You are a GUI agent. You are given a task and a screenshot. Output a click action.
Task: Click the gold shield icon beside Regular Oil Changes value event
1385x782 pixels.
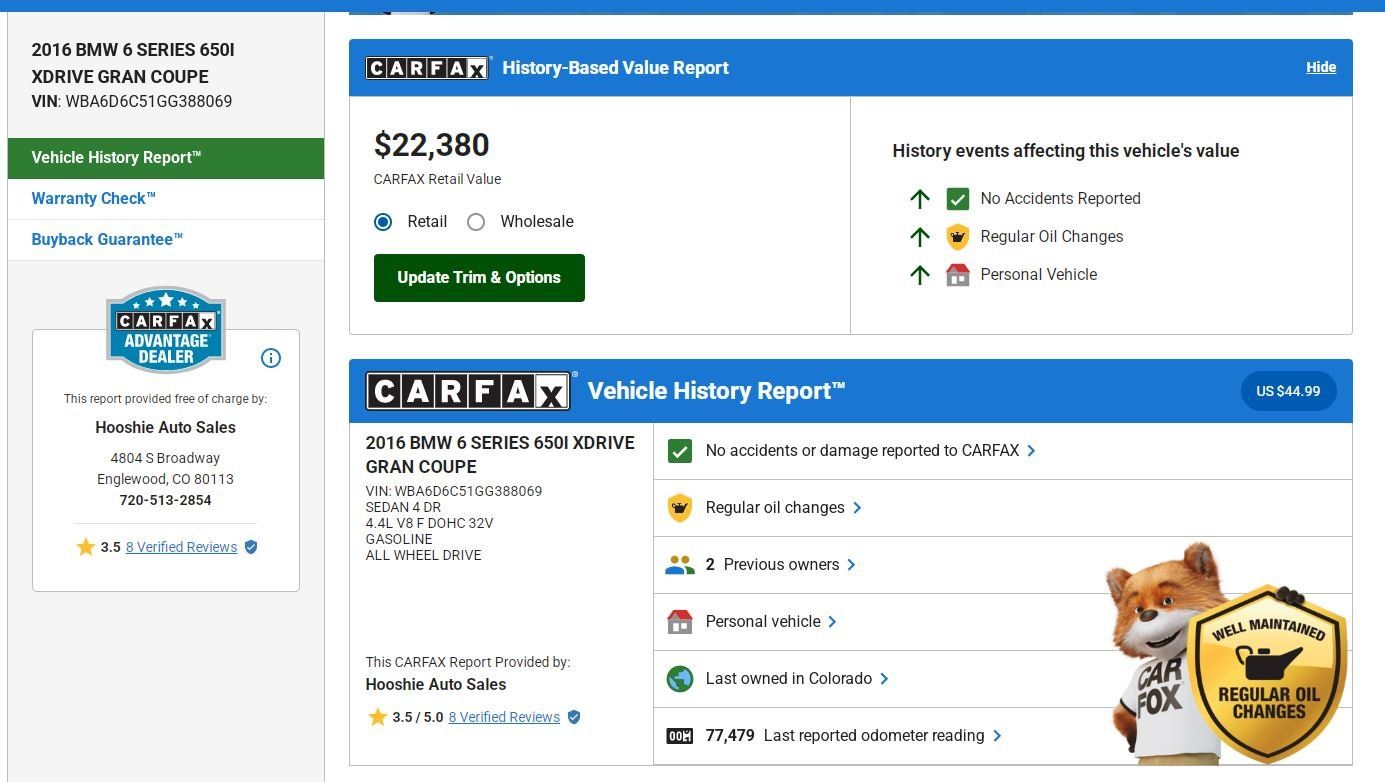(958, 237)
